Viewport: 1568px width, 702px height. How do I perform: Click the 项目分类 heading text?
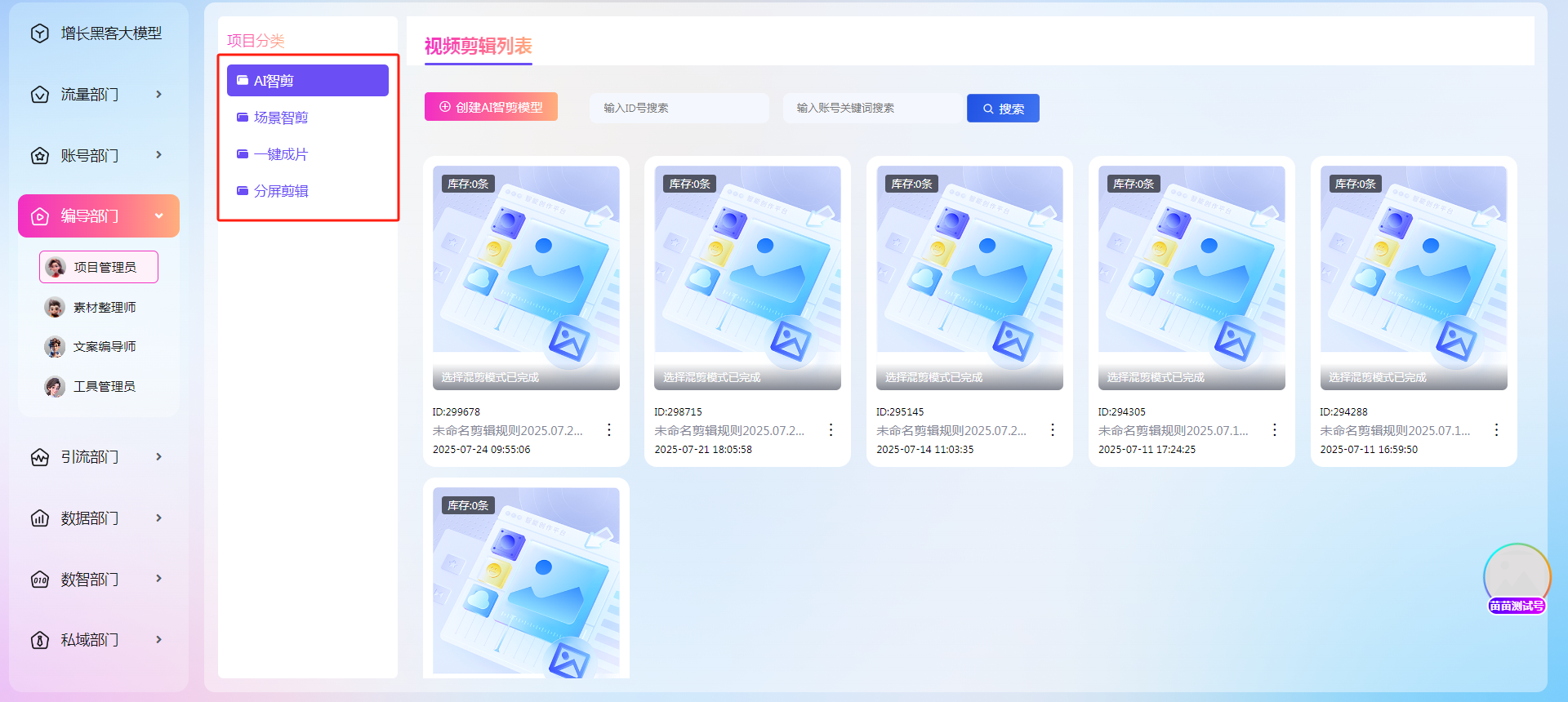tap(256, 41)
